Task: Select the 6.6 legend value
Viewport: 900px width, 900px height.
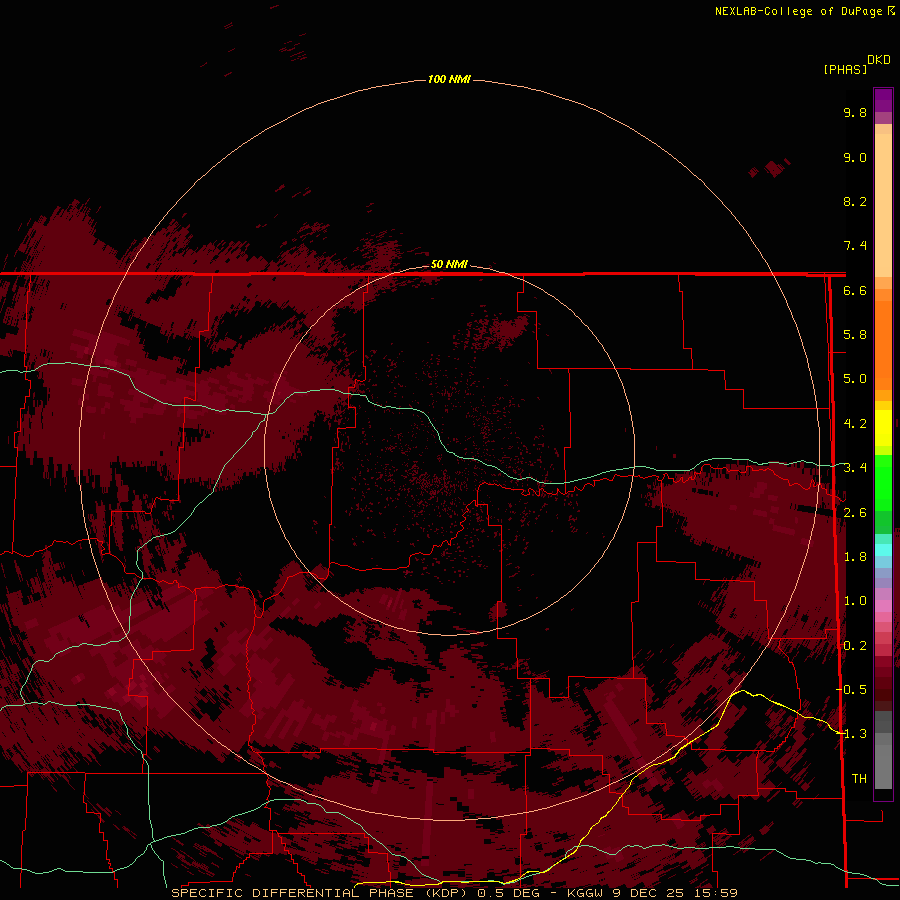Action: coord(855,290)
